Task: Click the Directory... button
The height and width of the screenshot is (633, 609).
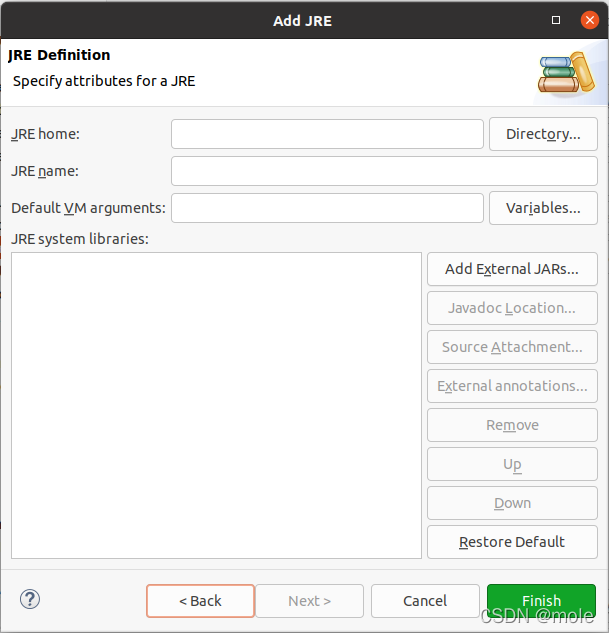Action: (x=543, y=134)
